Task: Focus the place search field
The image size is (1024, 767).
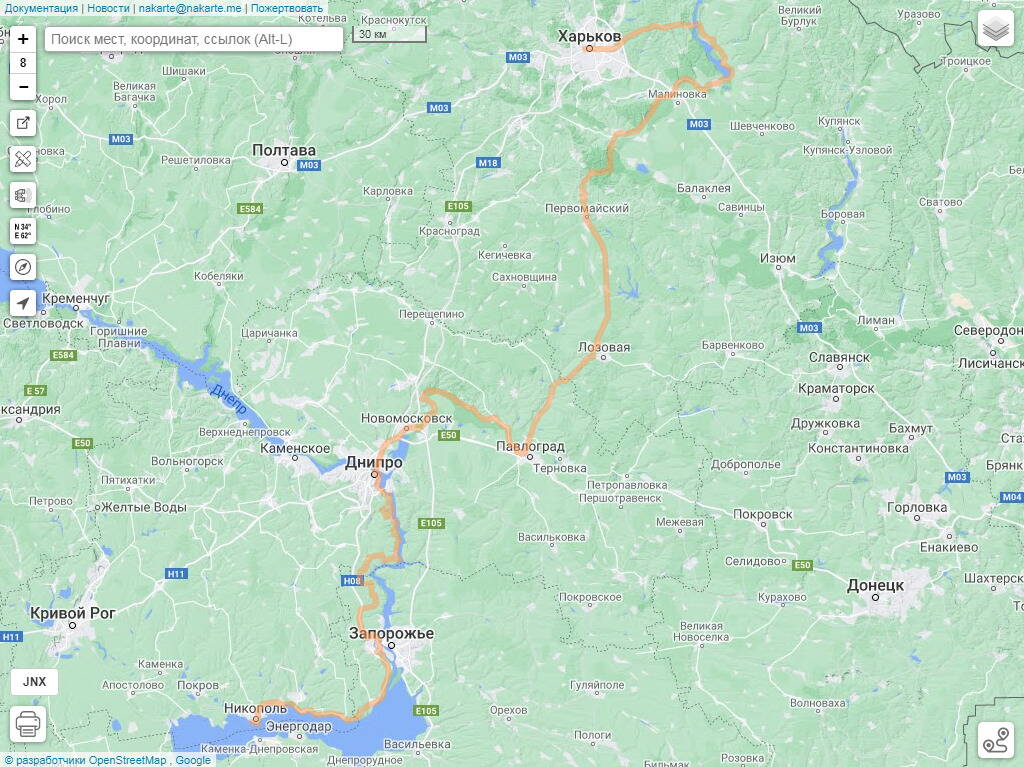Action: 194,39
